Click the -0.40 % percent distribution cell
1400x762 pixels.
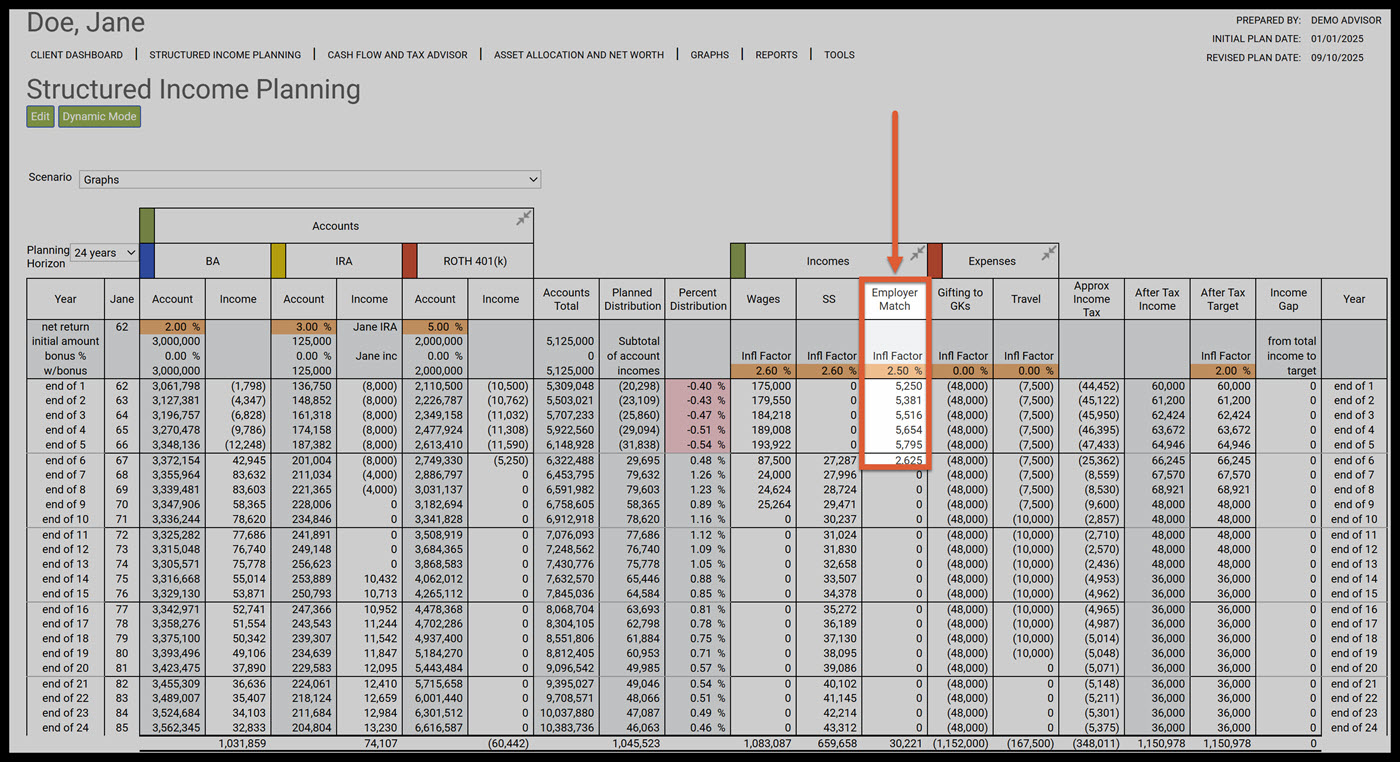click(698, 386)
